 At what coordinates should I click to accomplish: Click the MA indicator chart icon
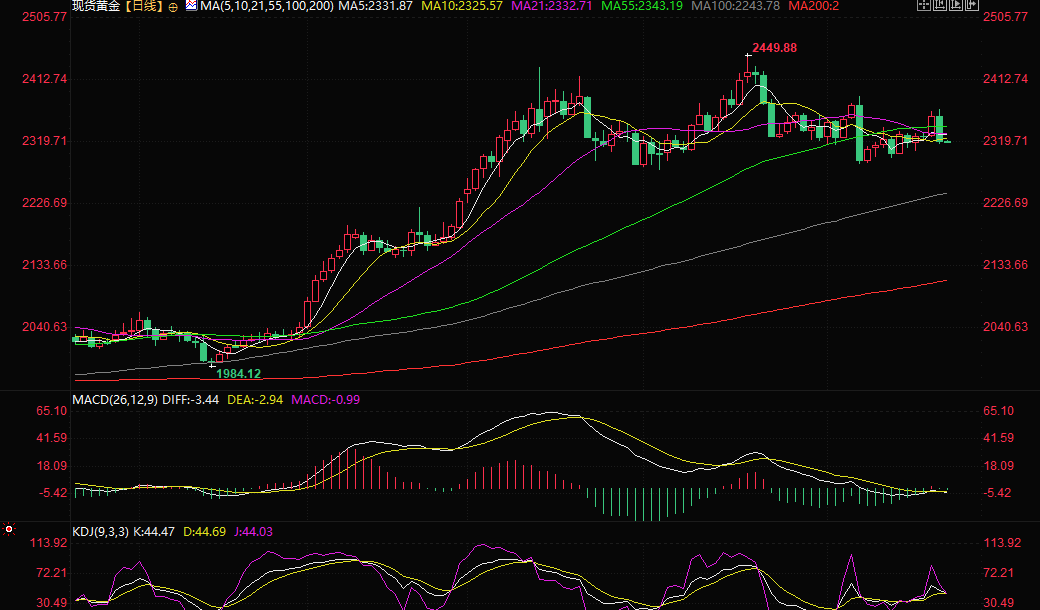191,6
